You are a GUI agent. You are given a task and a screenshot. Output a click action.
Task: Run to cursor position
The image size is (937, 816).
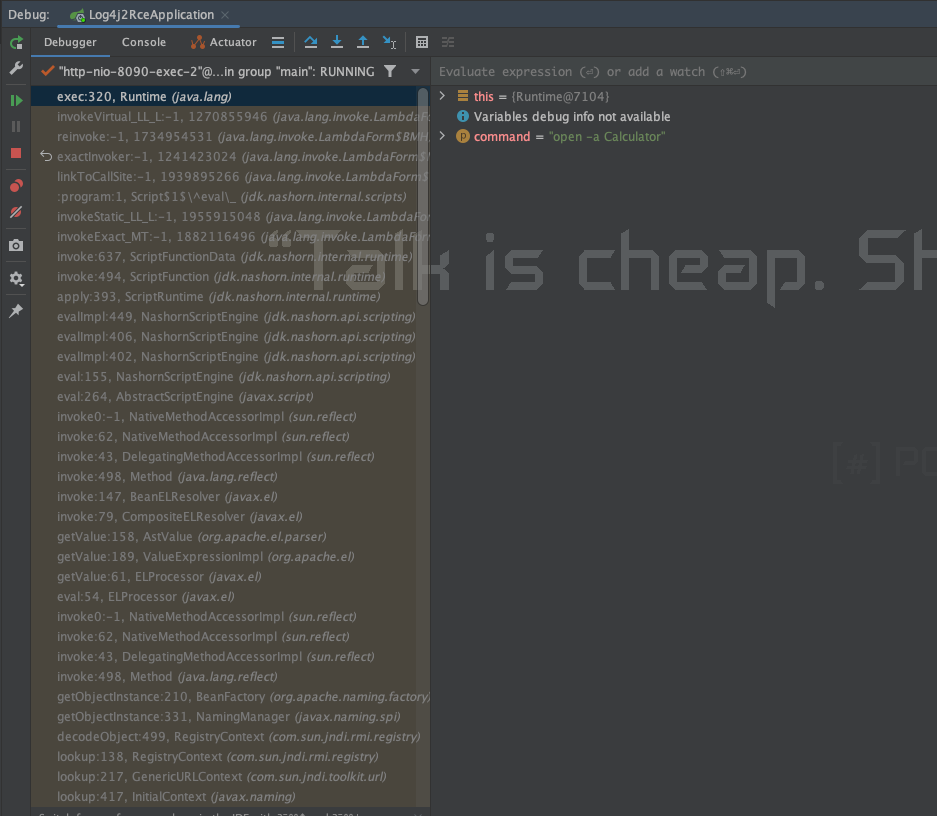click(389, 42)
